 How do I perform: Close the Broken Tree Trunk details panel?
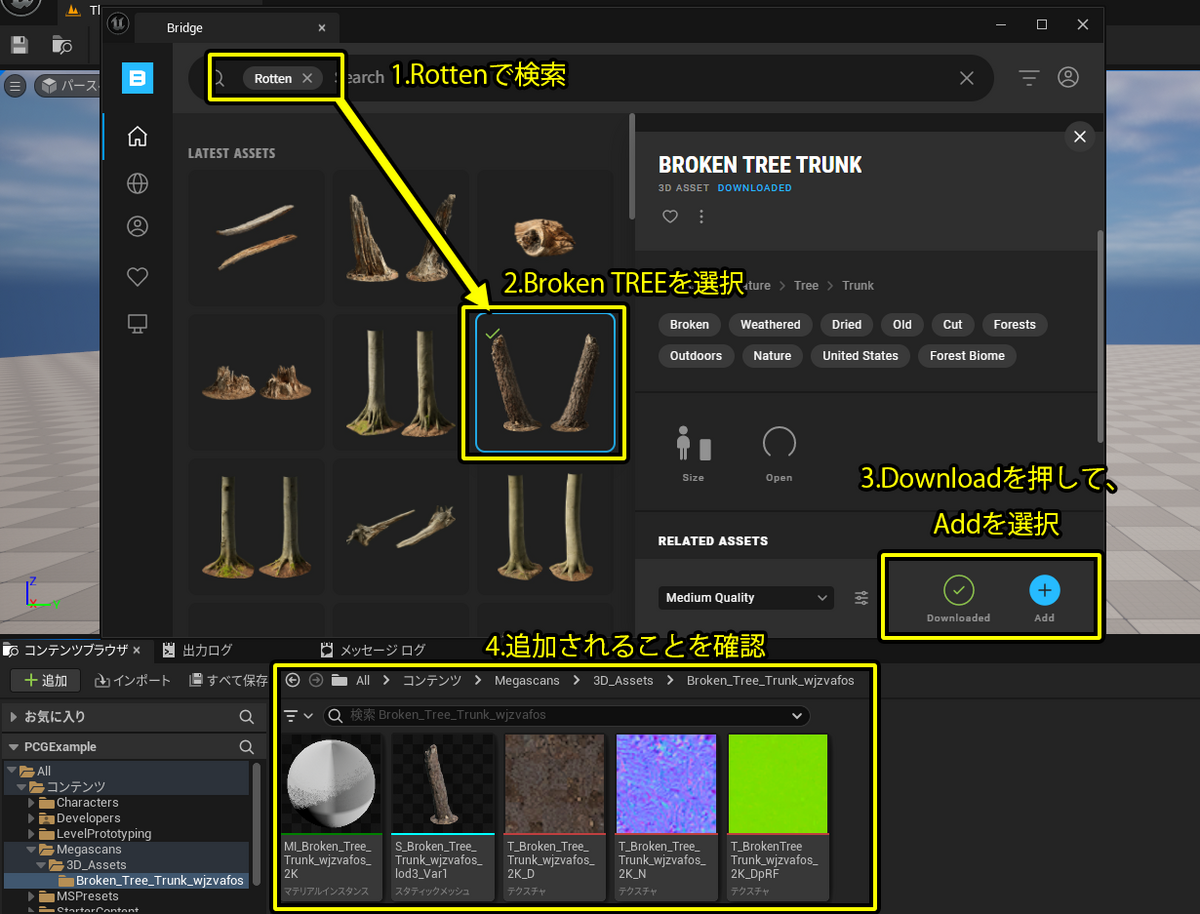(1079, 137)
